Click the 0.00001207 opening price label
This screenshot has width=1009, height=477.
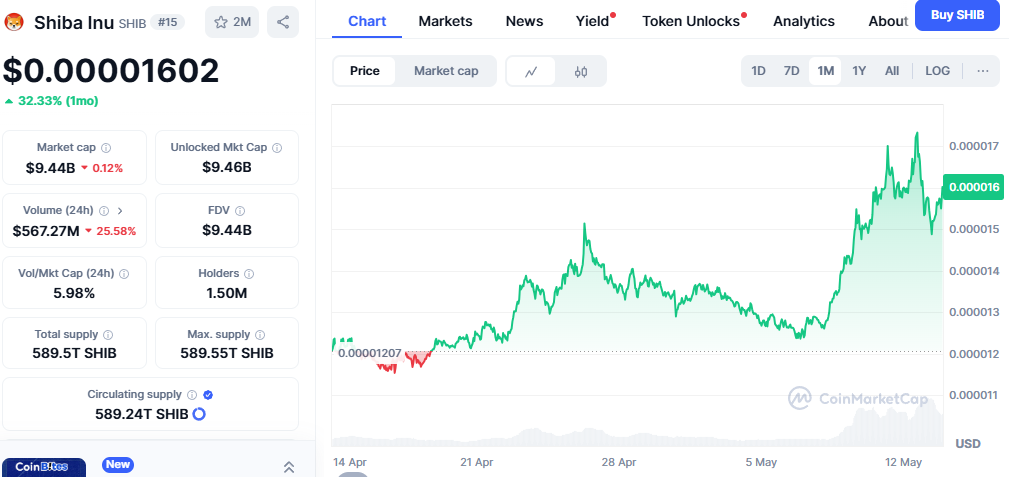tap(369, 353)
